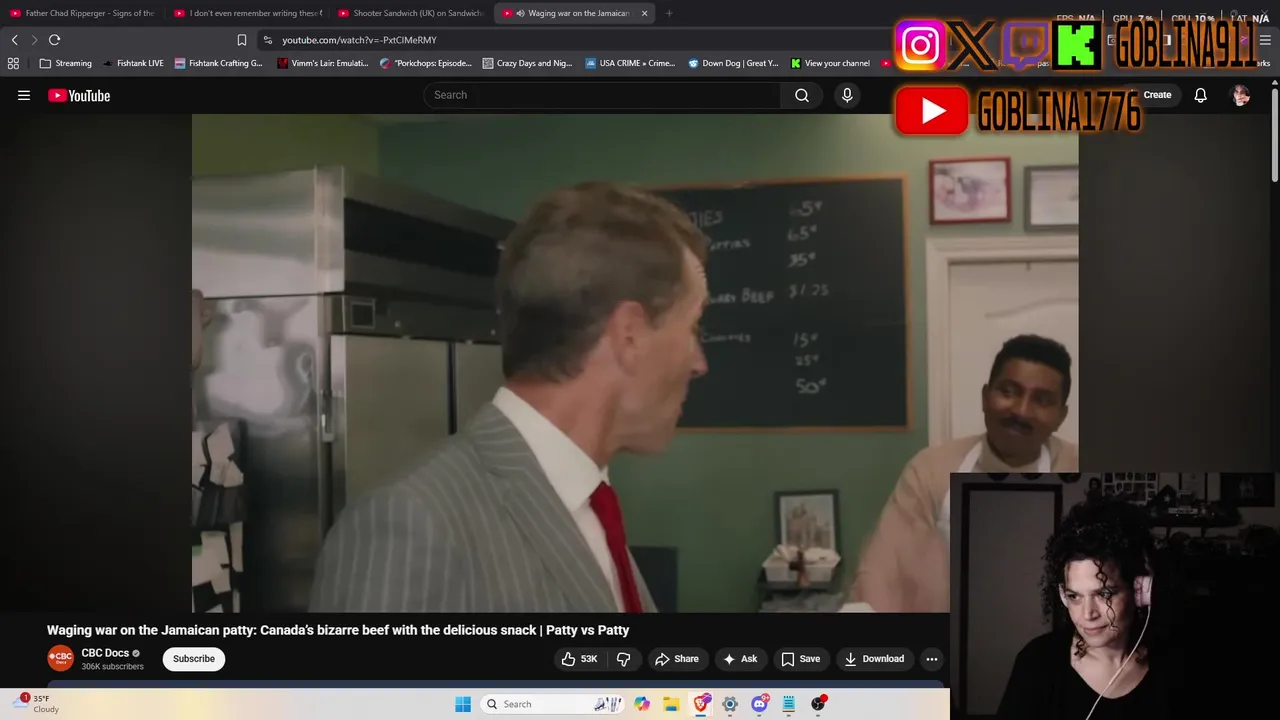Open the account avatar menu

1241,95
